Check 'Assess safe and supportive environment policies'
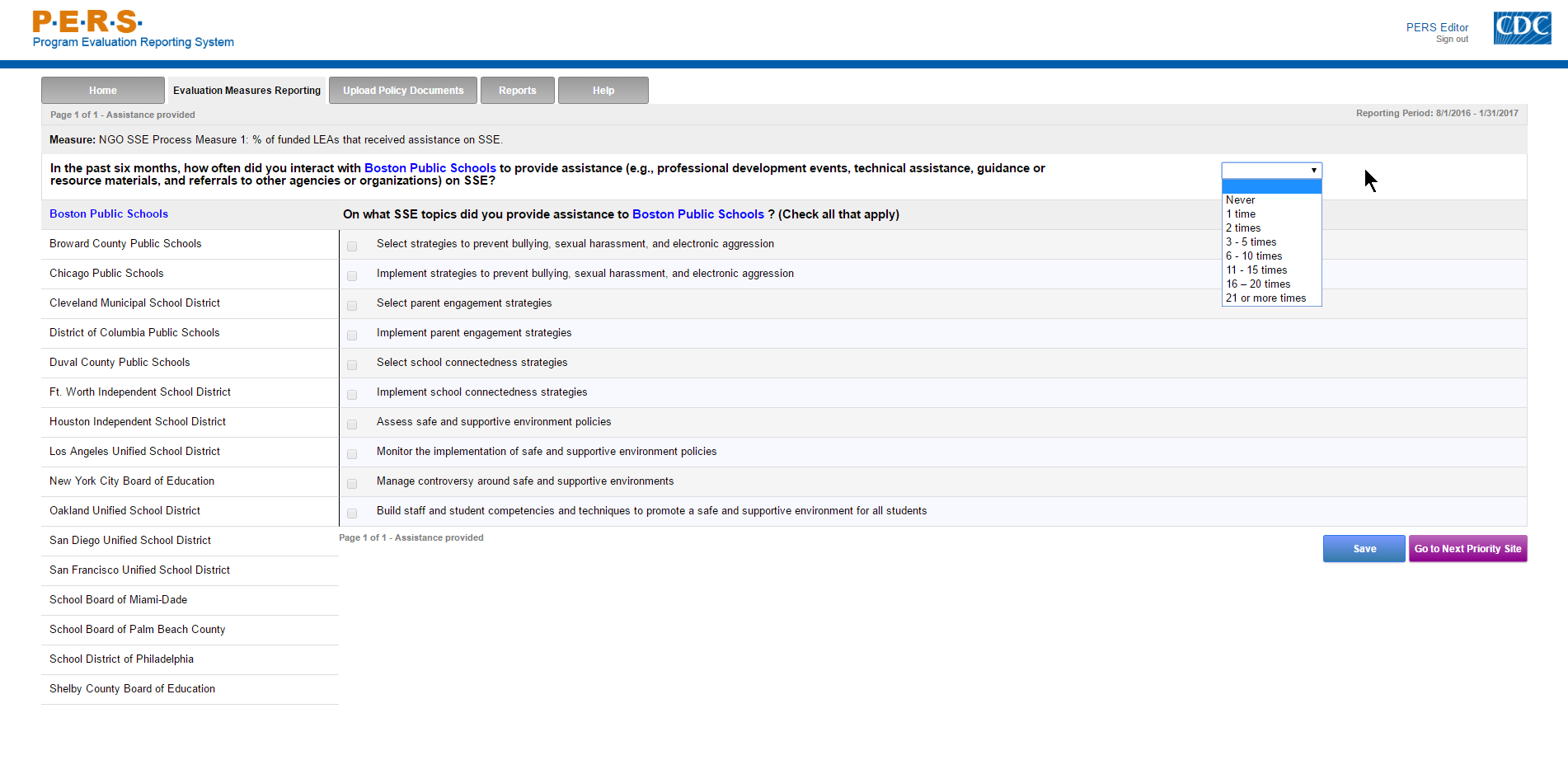The height and width of the screenshot is (760, 1568). [352, 424]
